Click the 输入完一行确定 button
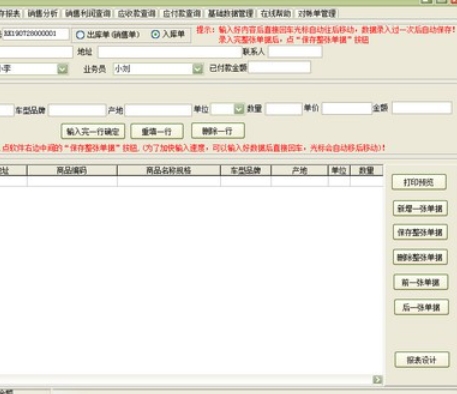 click(93, 131)
